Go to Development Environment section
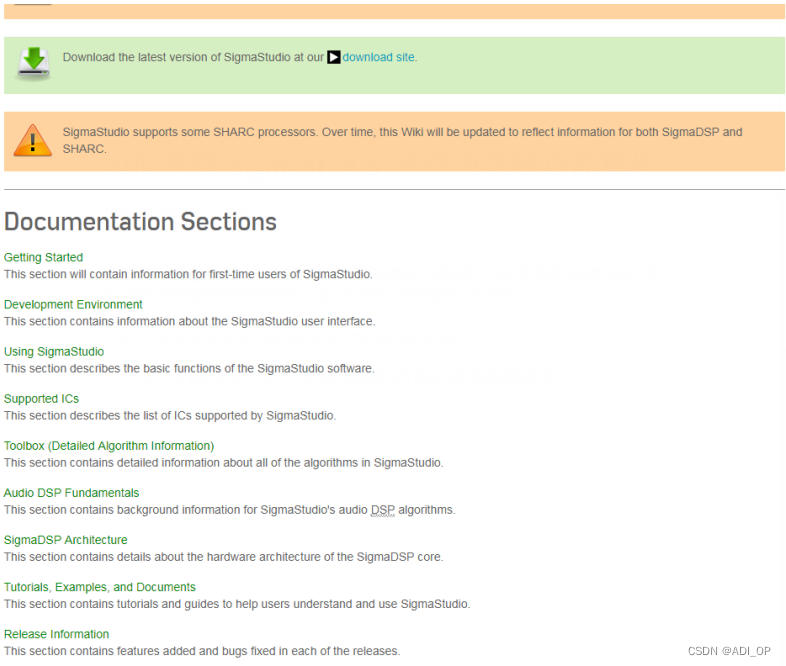786x666 pixels. point(73,304)
